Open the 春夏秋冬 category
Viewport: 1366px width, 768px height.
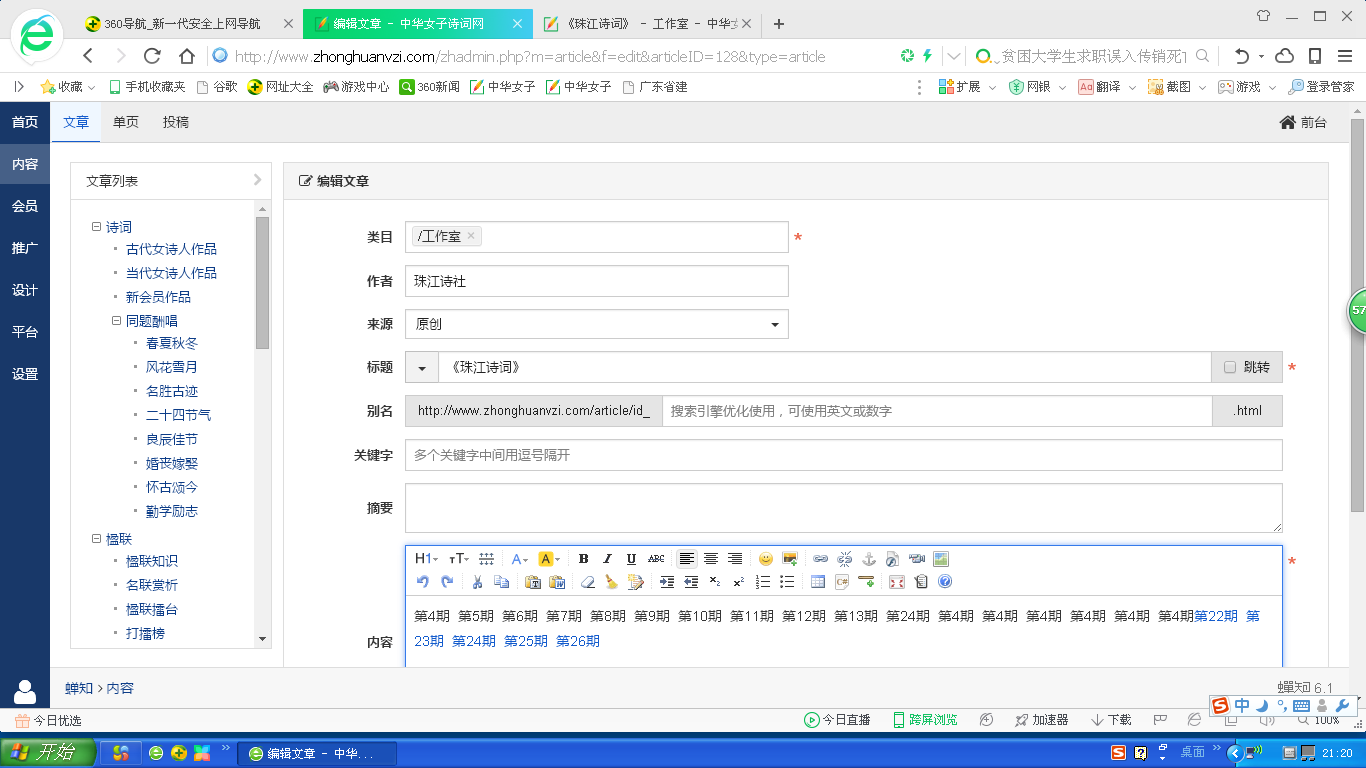tap(172, 343)
